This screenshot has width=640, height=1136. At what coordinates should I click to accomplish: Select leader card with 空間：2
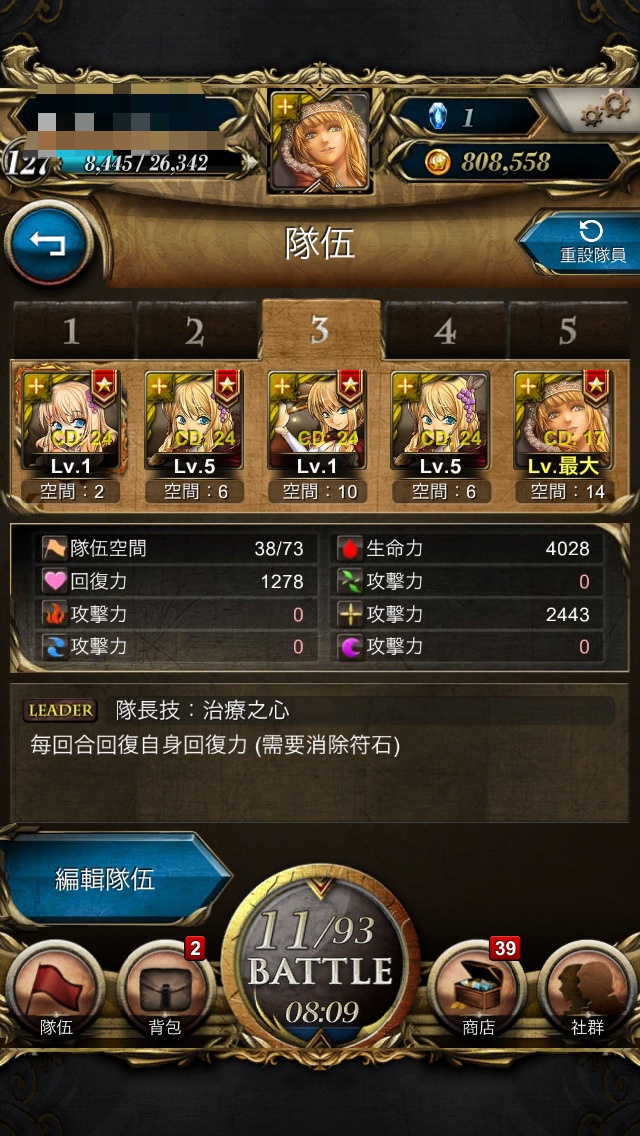70,435
